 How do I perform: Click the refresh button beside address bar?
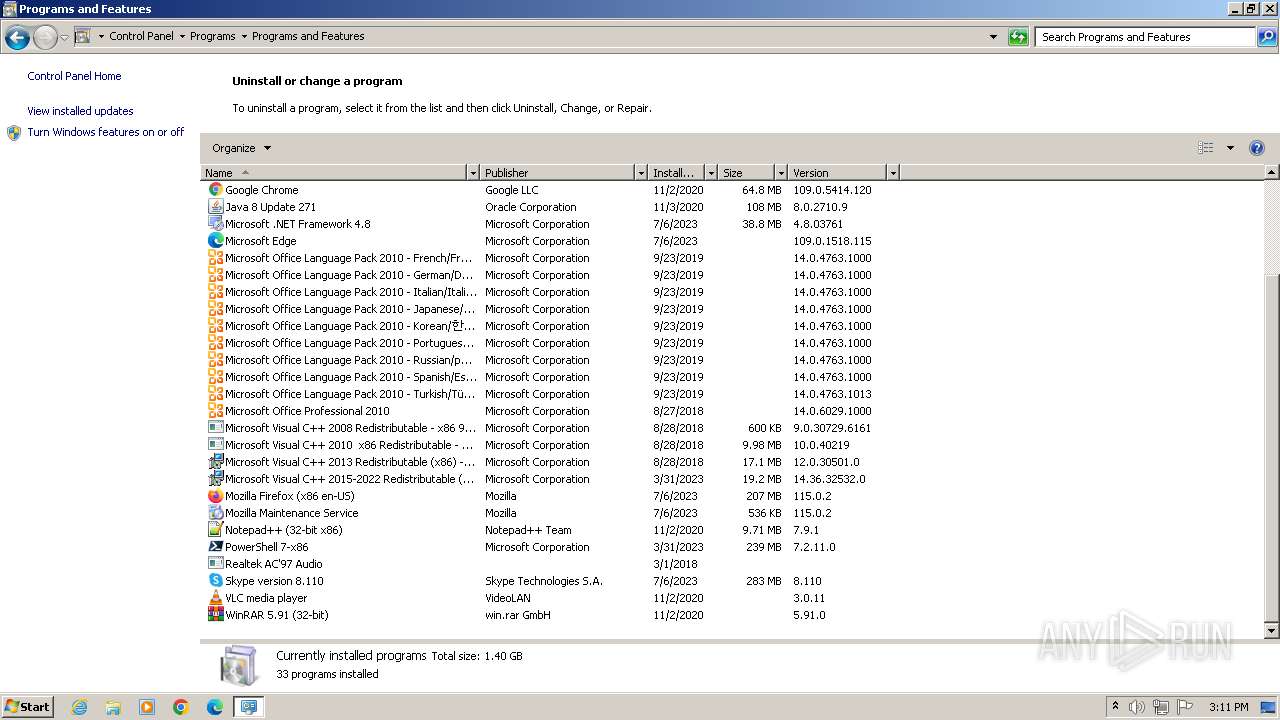click(1018, 37)
